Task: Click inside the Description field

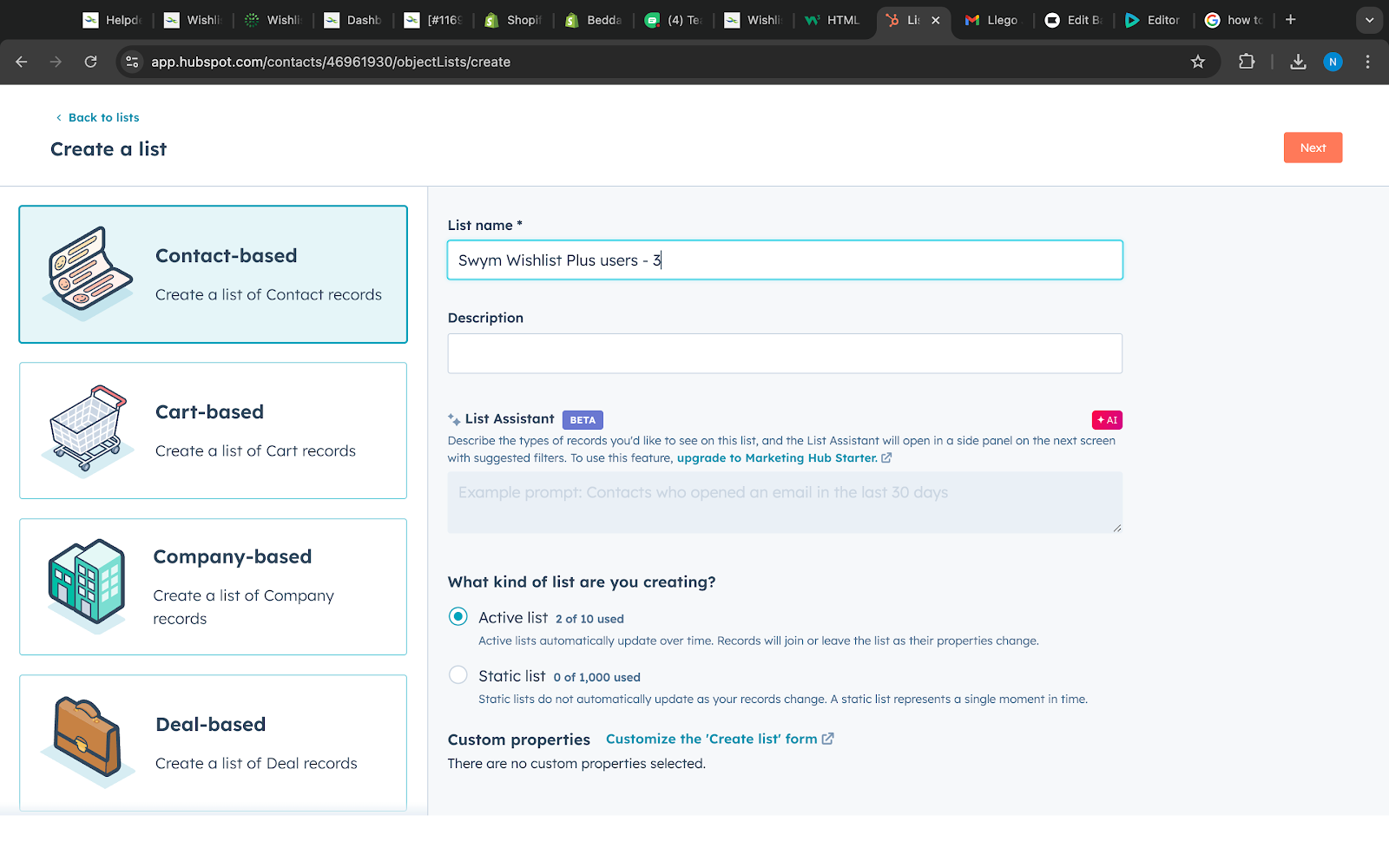Action: tap(785, 353)
